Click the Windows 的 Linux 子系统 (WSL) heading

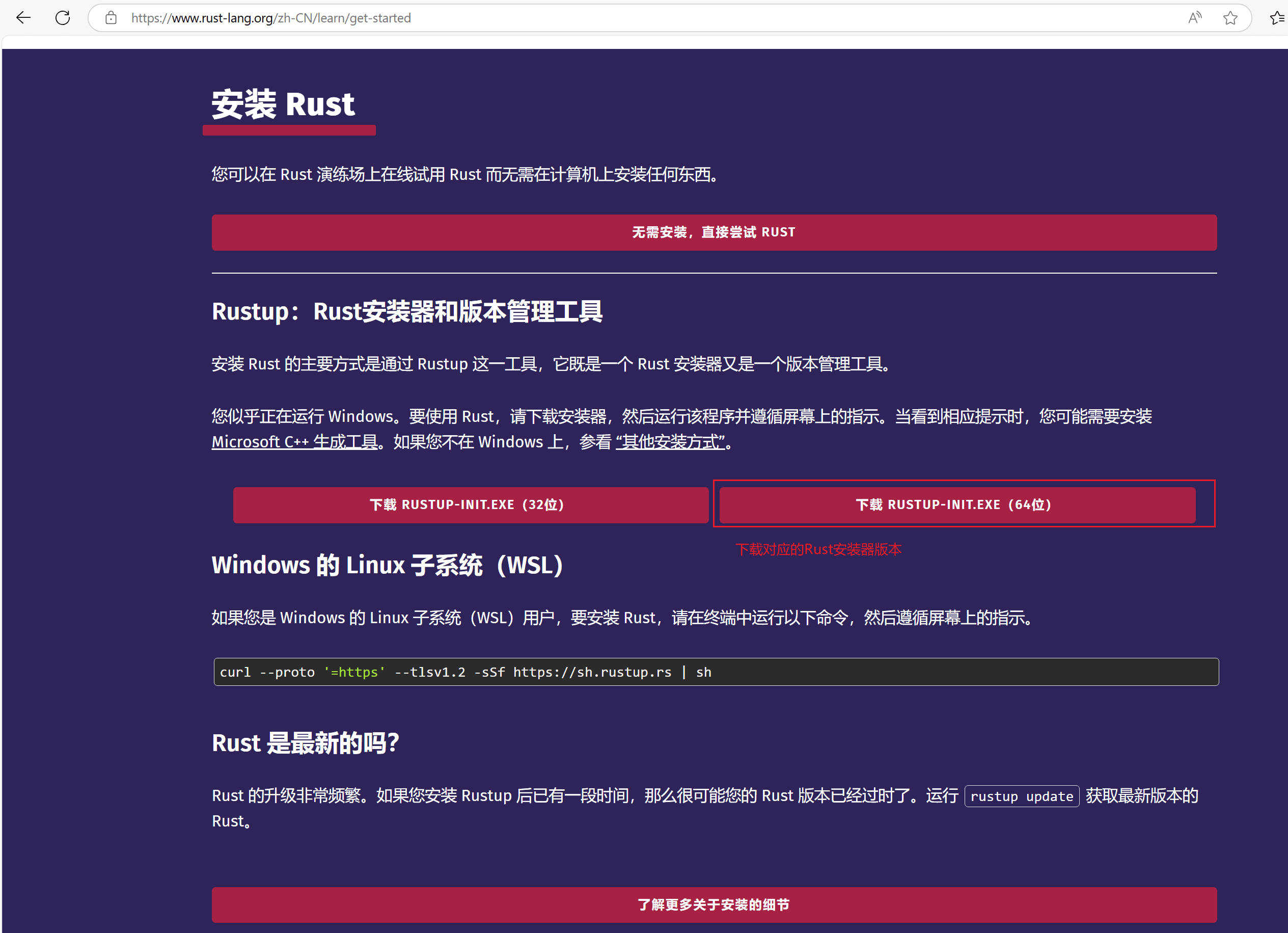pyautogui.click(x=387, y=566)
